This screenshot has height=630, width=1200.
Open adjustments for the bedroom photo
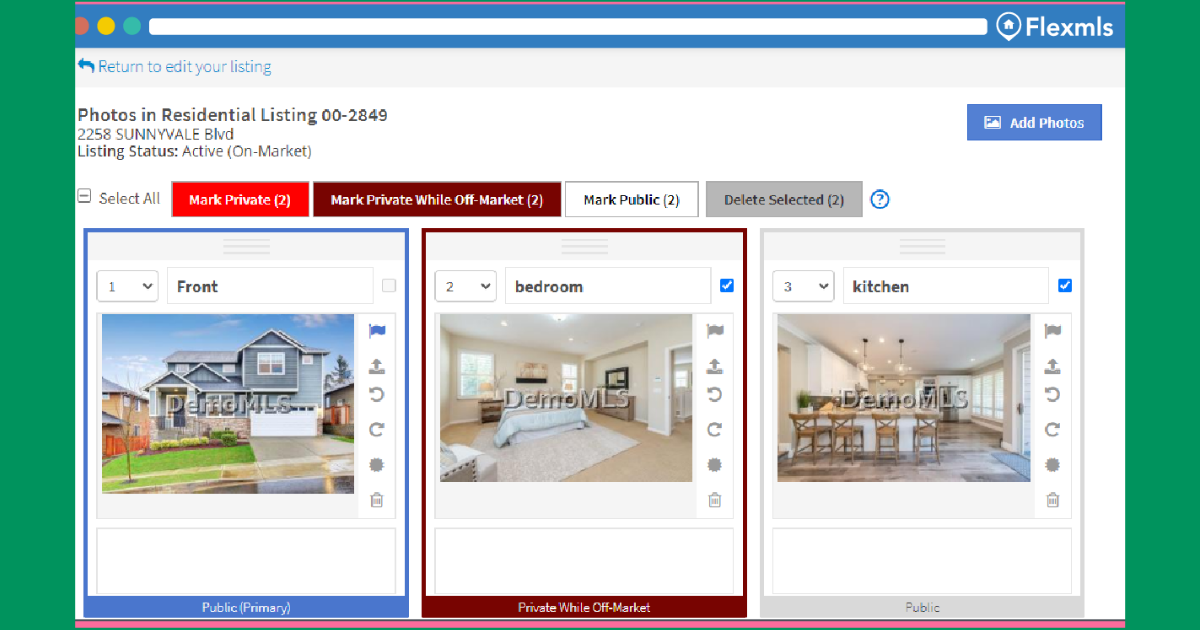(715, 464)
